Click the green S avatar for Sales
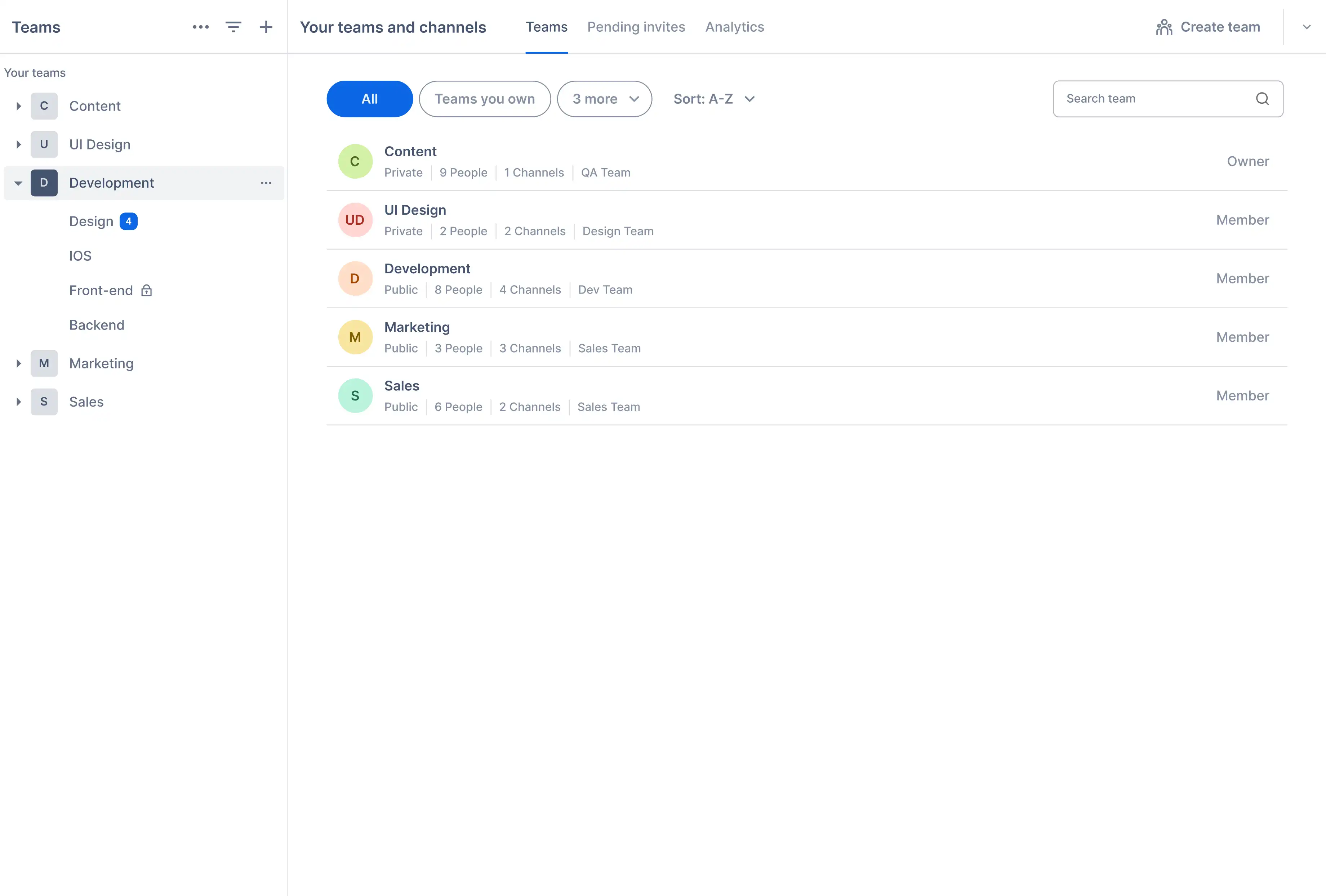 point(355,396)
